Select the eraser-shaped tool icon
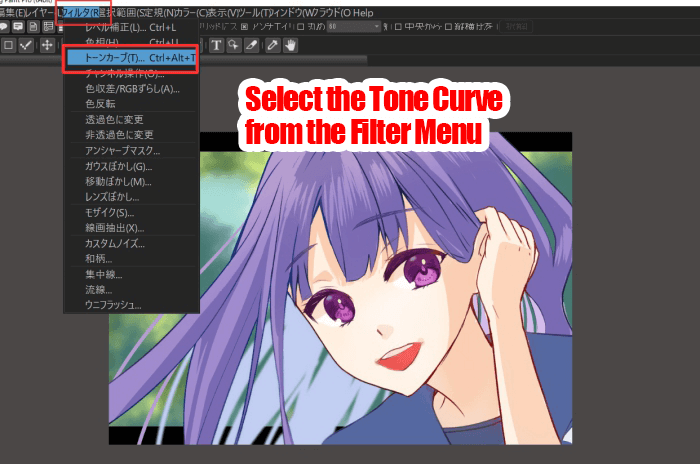Image resolution: width=700 pixels, height=464 pixels. tap(252, 45)
